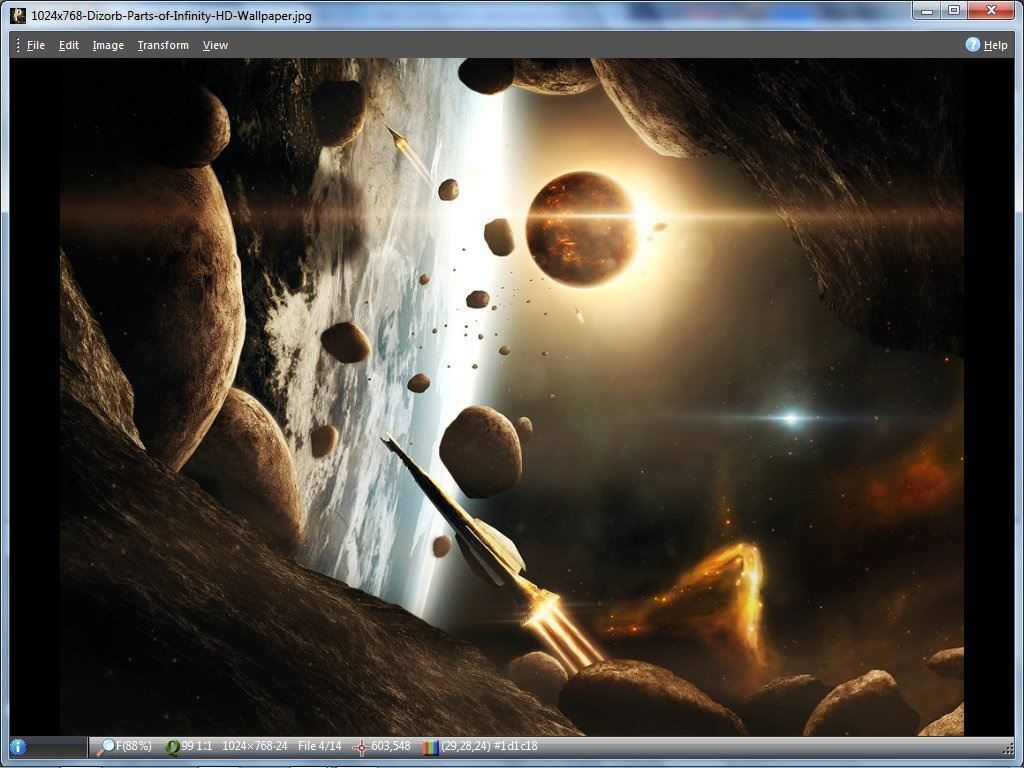Click the resize grip in status bar corner

[x=1008, y=750]
